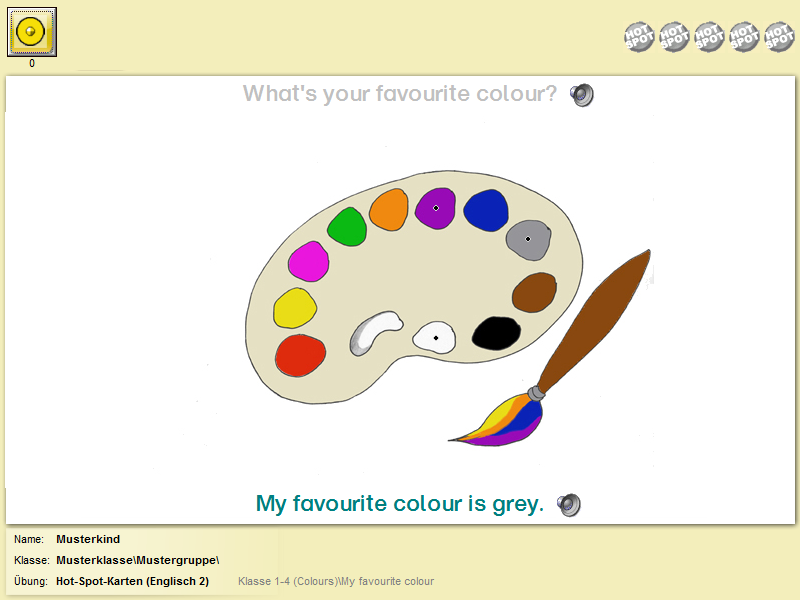Click the orange paint blob
This screenshot has width=800, height=600.
click(389, 210)
